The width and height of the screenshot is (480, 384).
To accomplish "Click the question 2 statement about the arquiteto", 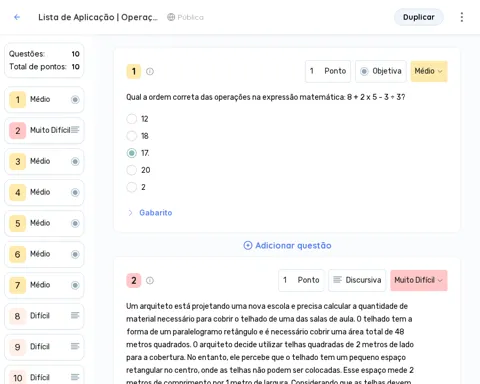I will [270, 343].
